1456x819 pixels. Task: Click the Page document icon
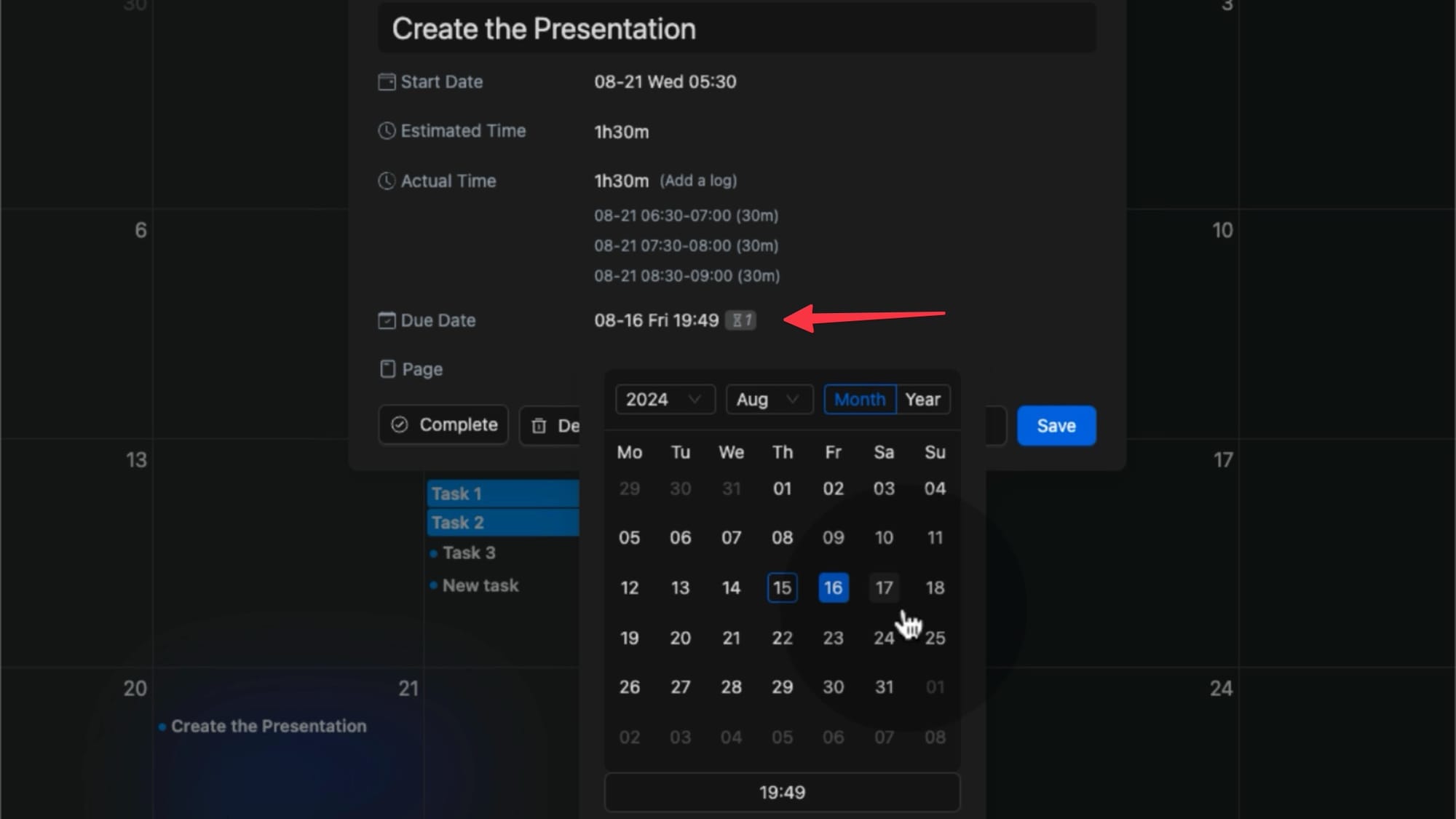[x=387, y=369]
